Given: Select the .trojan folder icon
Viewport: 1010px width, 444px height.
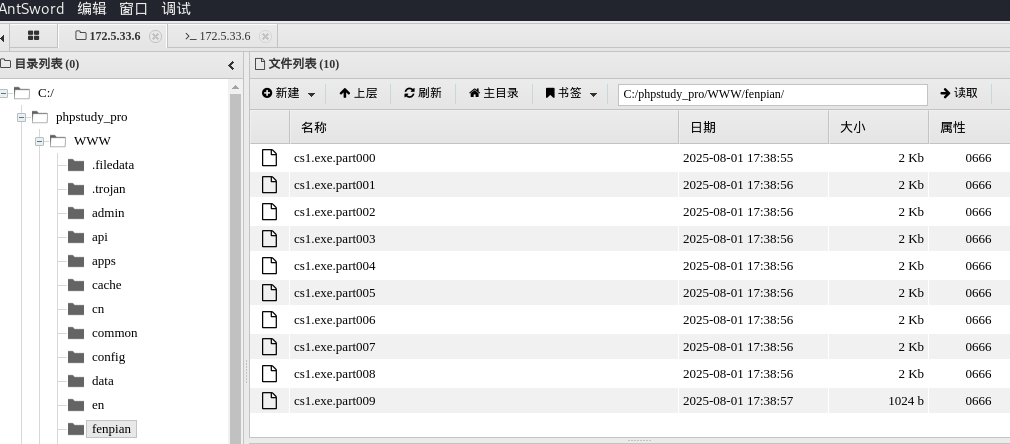Looking at the screenshot, I should coord(76,189).
